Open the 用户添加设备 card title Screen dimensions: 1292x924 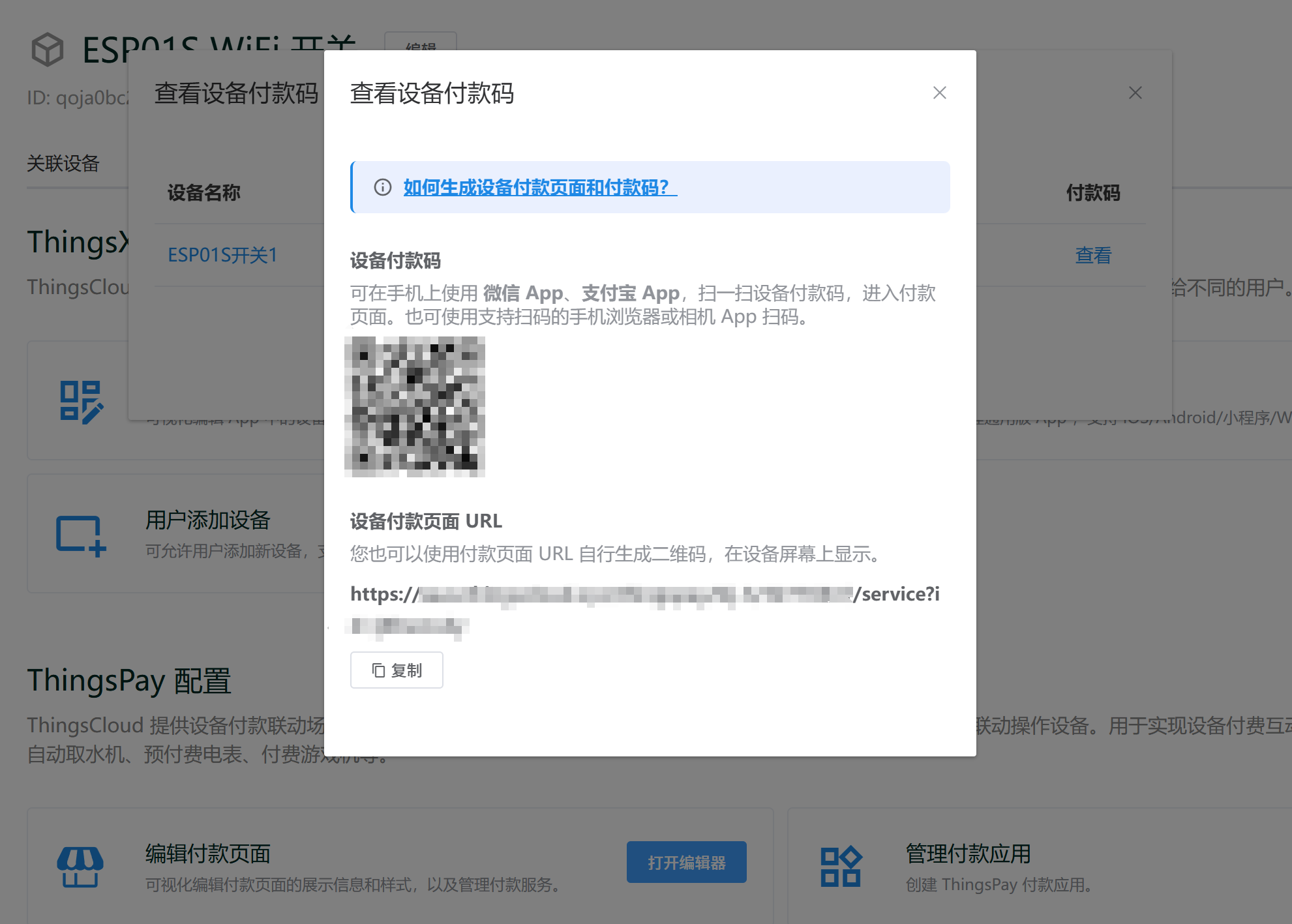207,520
